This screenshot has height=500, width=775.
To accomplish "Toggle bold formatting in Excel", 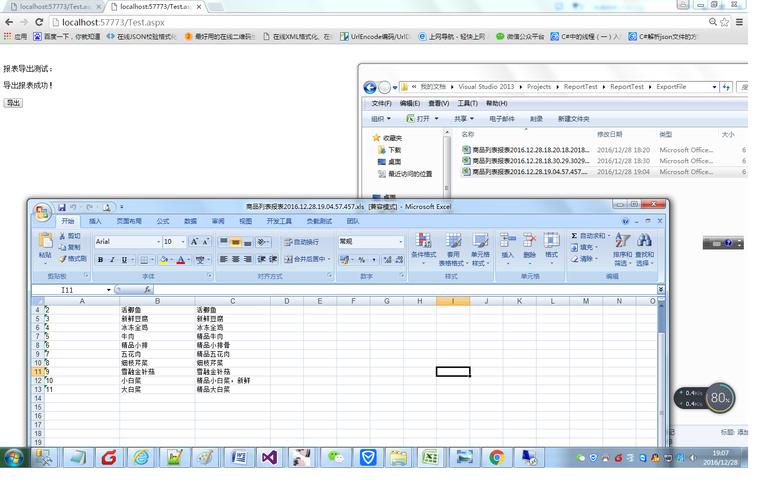I will [x=100, y=259].
